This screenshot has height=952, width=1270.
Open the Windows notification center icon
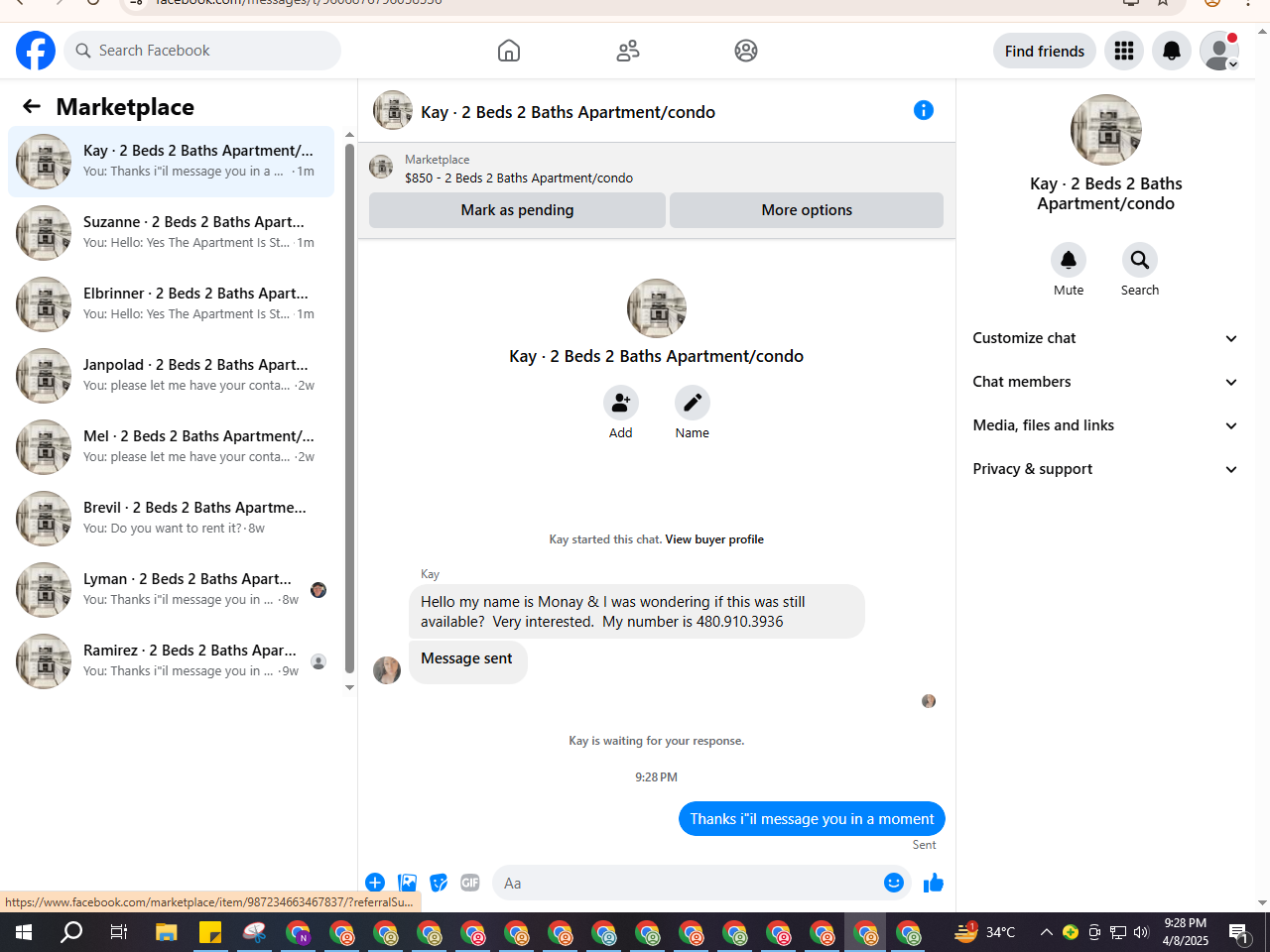[x=1238, y=932]
